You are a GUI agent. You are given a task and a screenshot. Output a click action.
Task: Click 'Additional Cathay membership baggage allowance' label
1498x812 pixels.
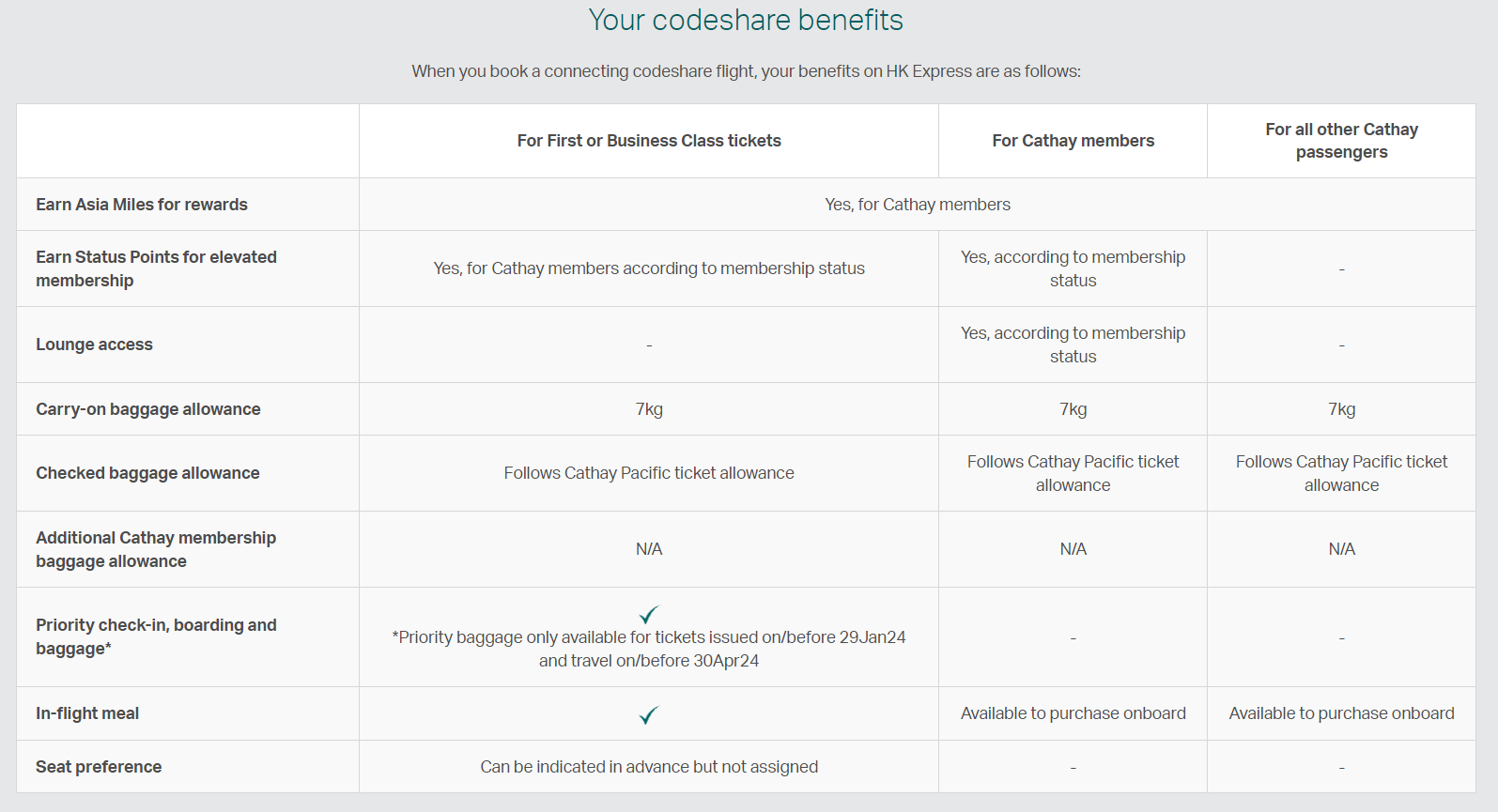156,549
